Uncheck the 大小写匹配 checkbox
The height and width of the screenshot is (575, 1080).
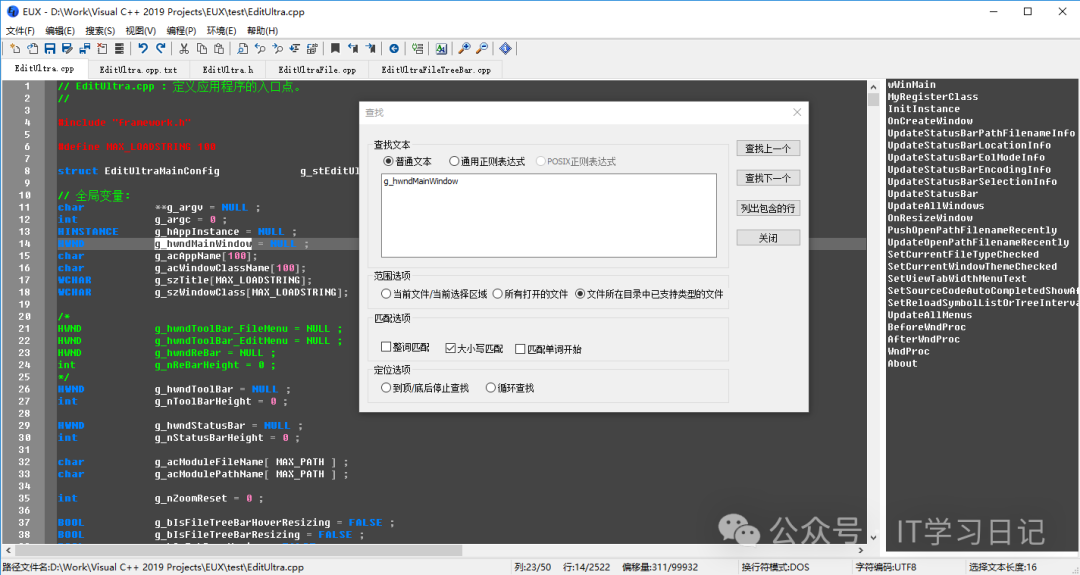[x=451, y=348]
